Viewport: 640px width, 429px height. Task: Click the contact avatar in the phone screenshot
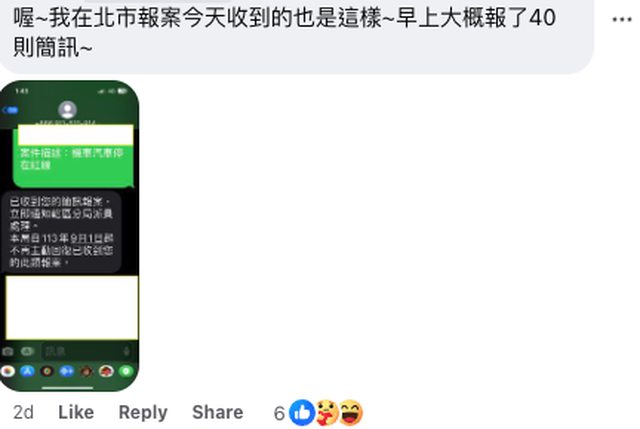coord(67,109)
